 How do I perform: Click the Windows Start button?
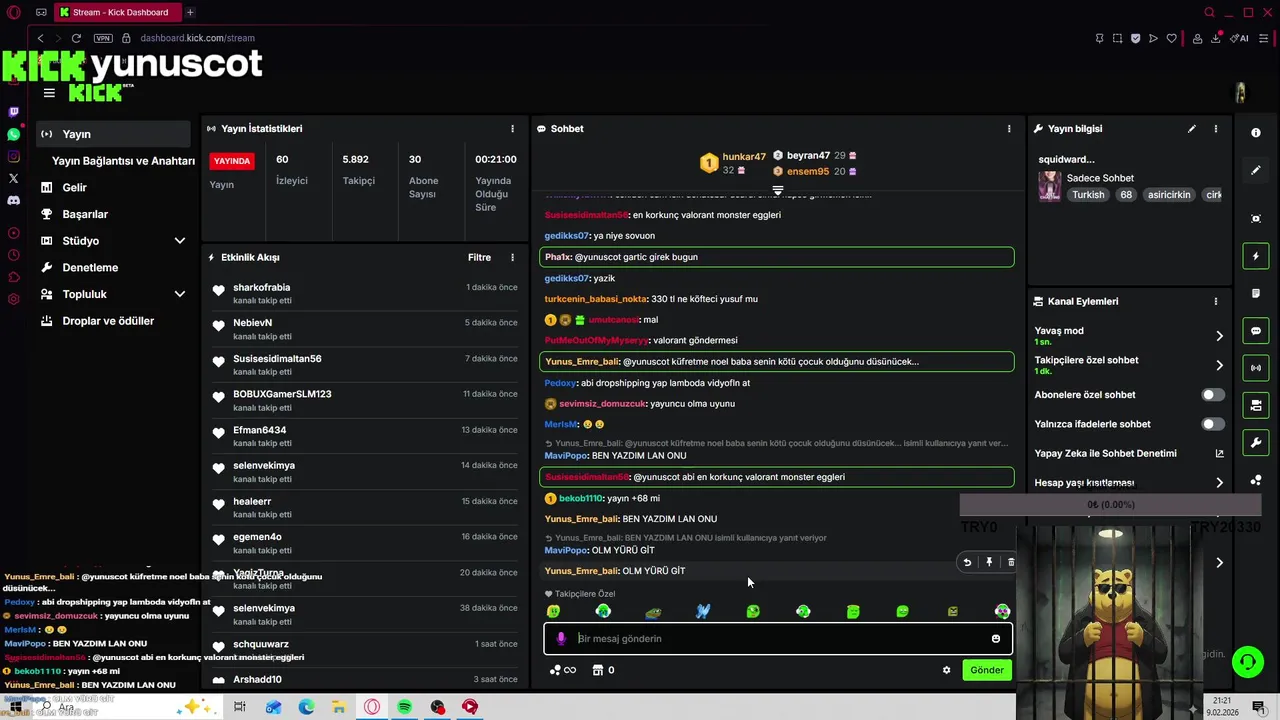coord(15,707)
